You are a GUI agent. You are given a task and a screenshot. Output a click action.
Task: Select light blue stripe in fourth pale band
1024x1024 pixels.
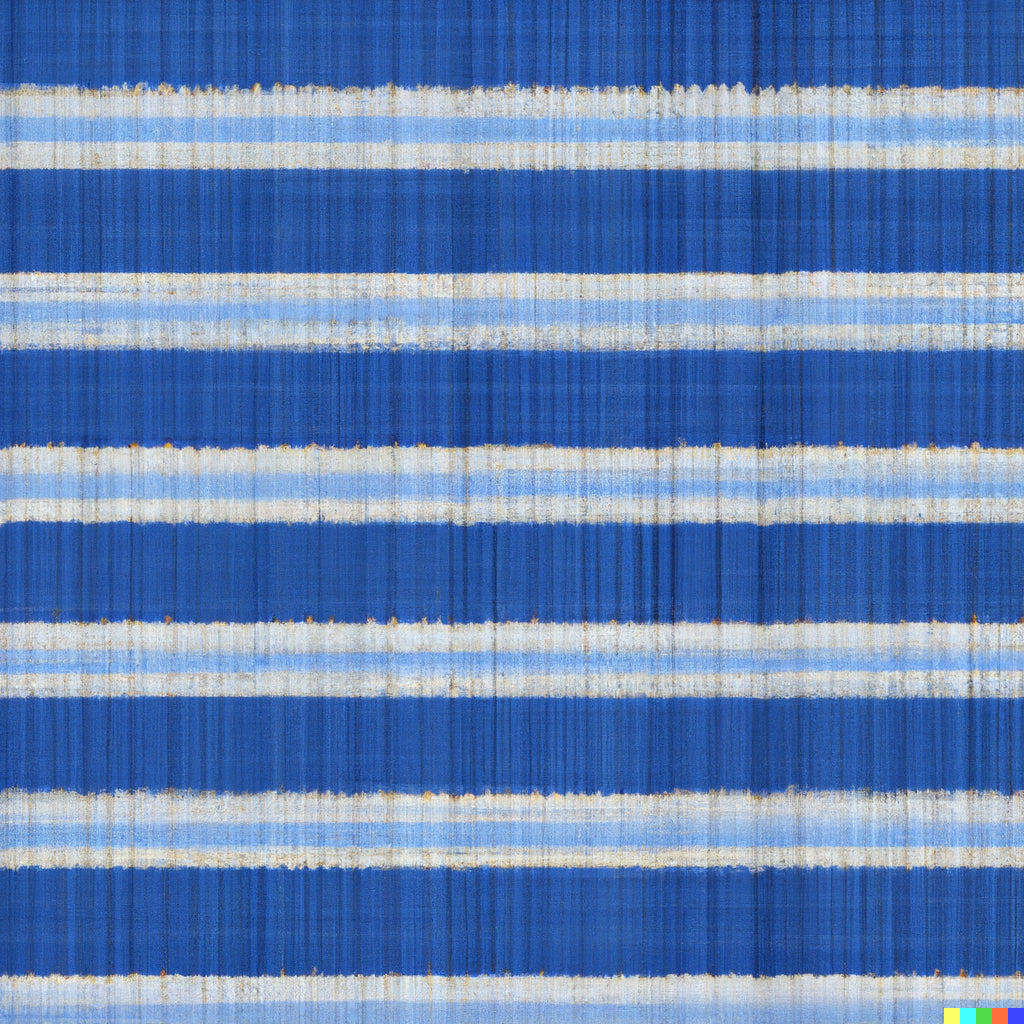pyautogui.click(x=512, y=661)
